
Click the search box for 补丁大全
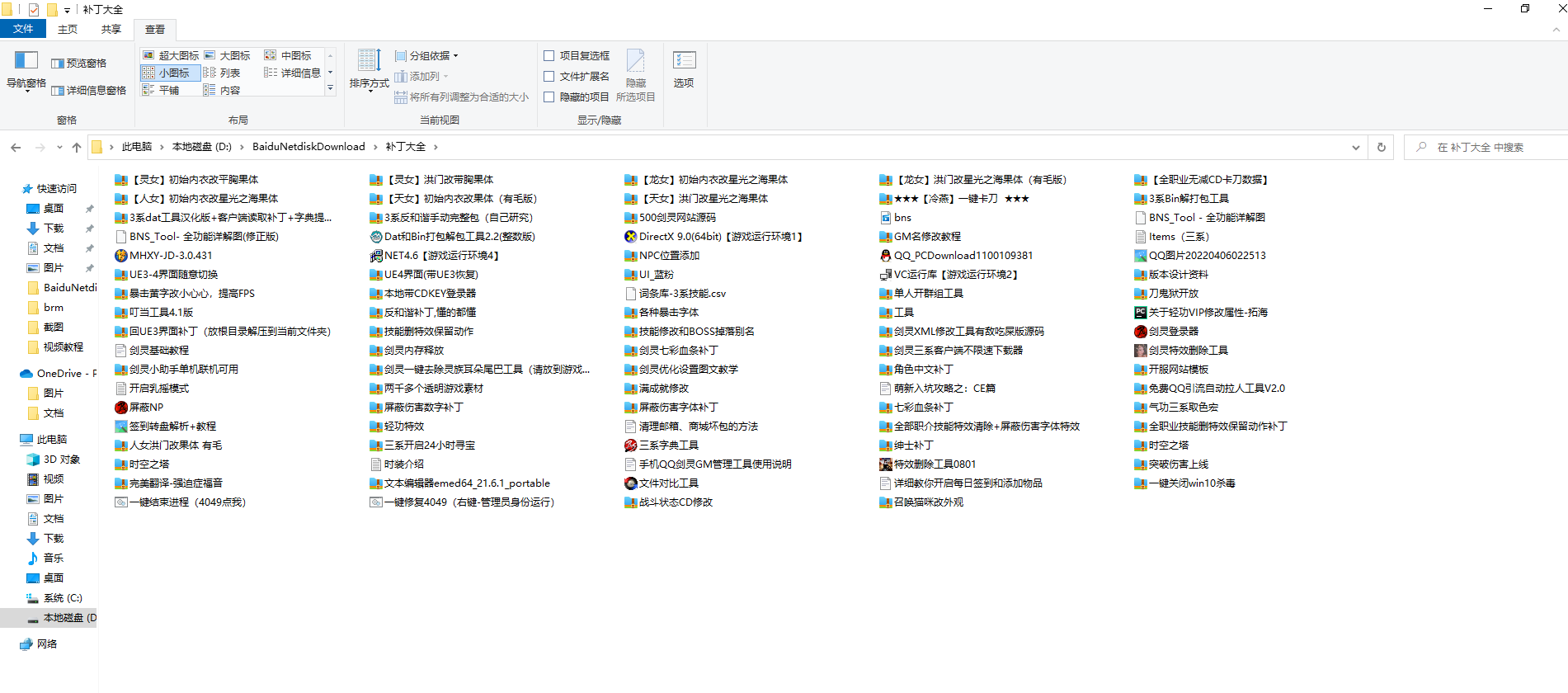point(1485,148)
